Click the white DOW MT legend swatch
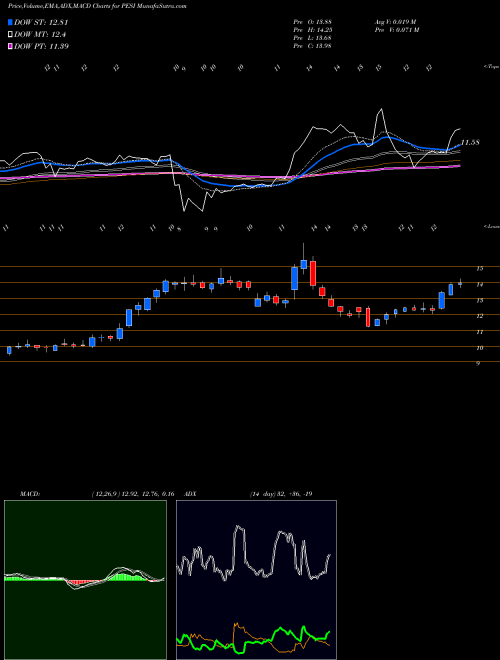This screenshot has width=500, height=660. pos(10,35)
